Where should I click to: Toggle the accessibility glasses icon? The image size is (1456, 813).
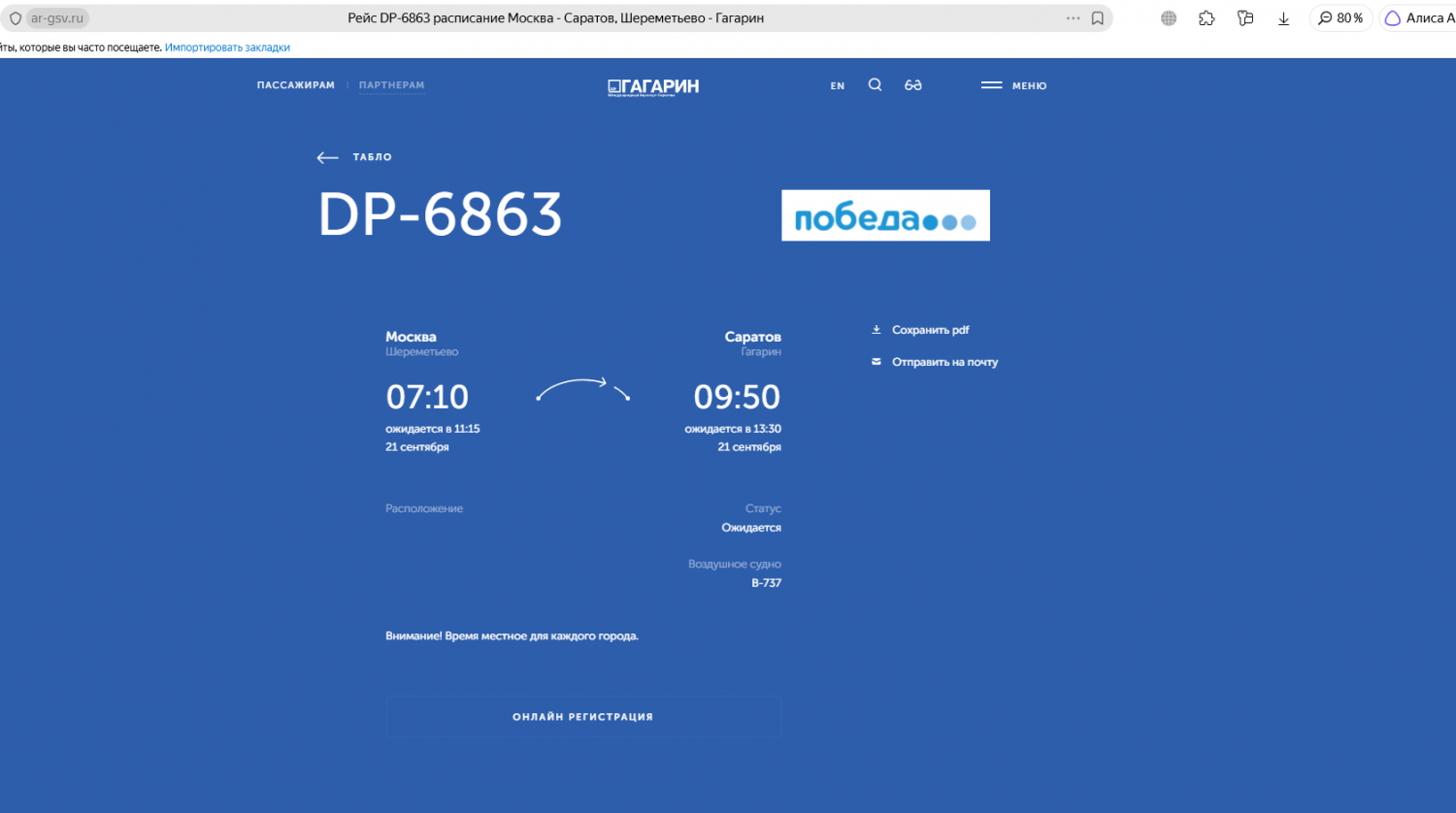[x=913, y=85]
